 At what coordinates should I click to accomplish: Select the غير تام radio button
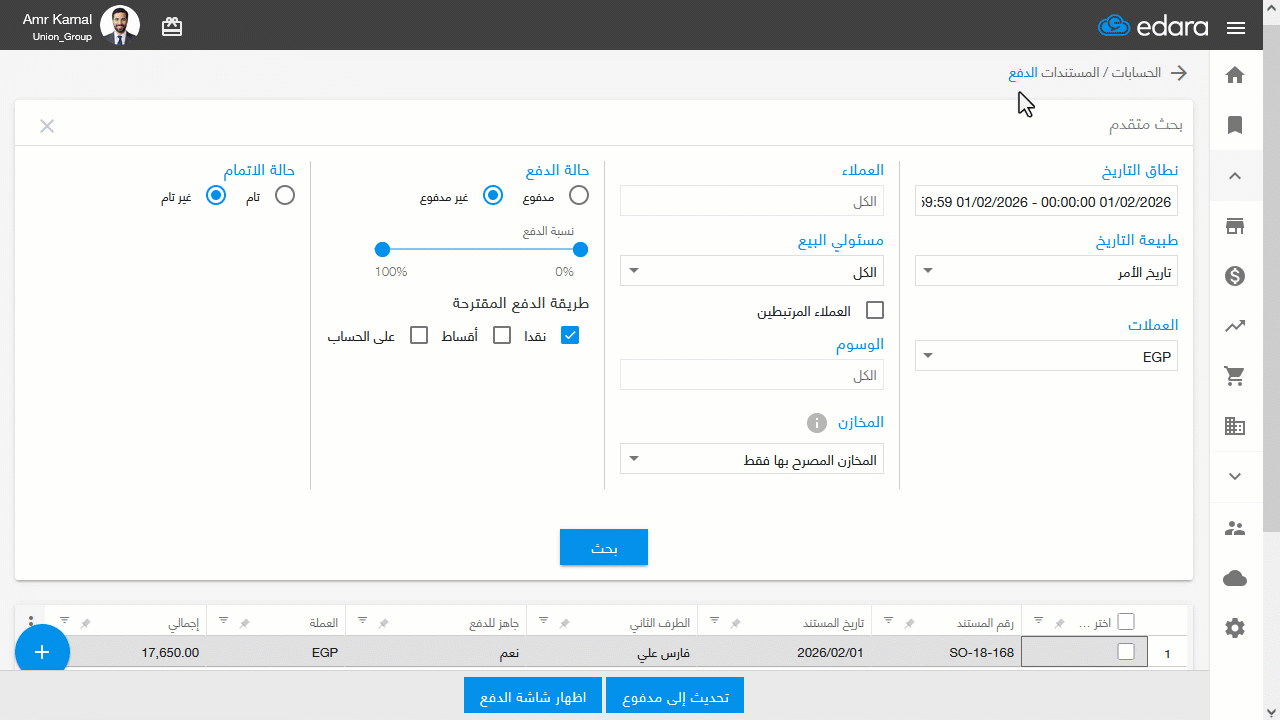(216, 196)
